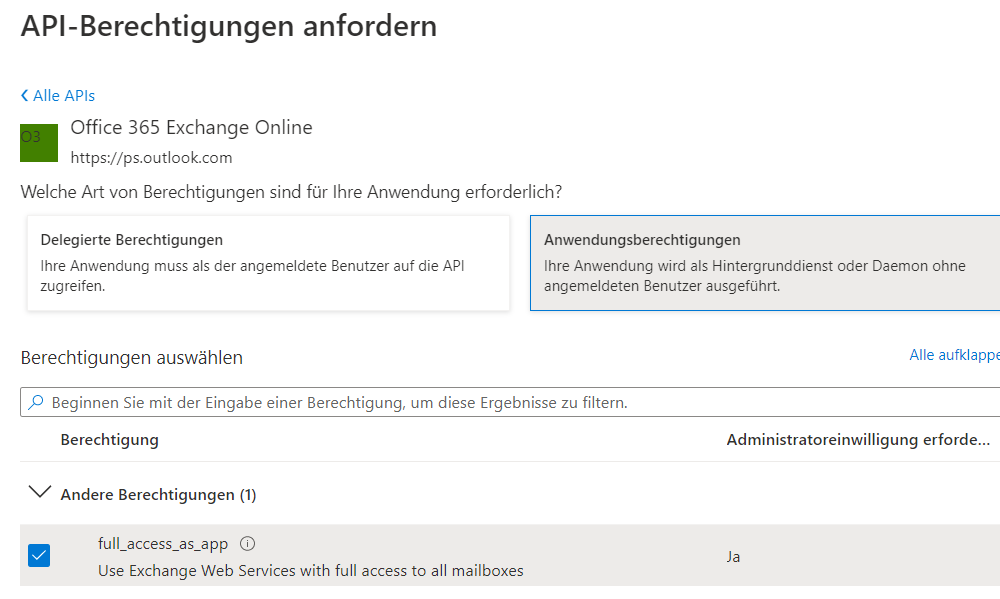Uncheck full_access_as_app checkbox
The height and width of the screenshot is (599, 1000).
pos(39,556)
